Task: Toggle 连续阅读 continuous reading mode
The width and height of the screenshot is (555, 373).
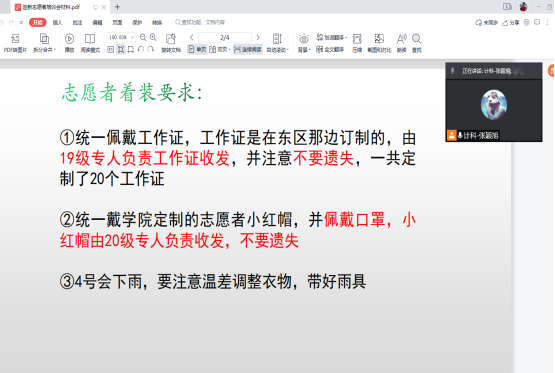Action: (x=248, y=50)
